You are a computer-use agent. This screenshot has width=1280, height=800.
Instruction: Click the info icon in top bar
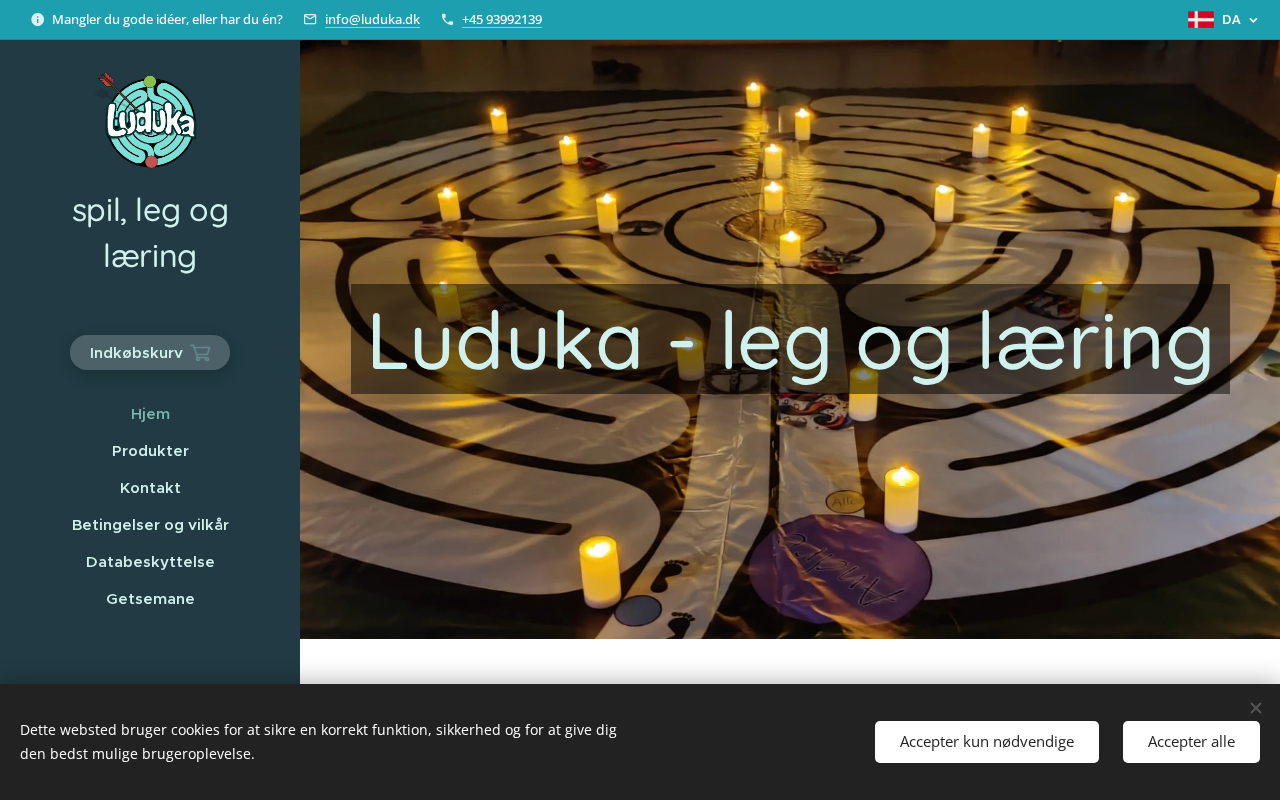(x=38, y=19)
